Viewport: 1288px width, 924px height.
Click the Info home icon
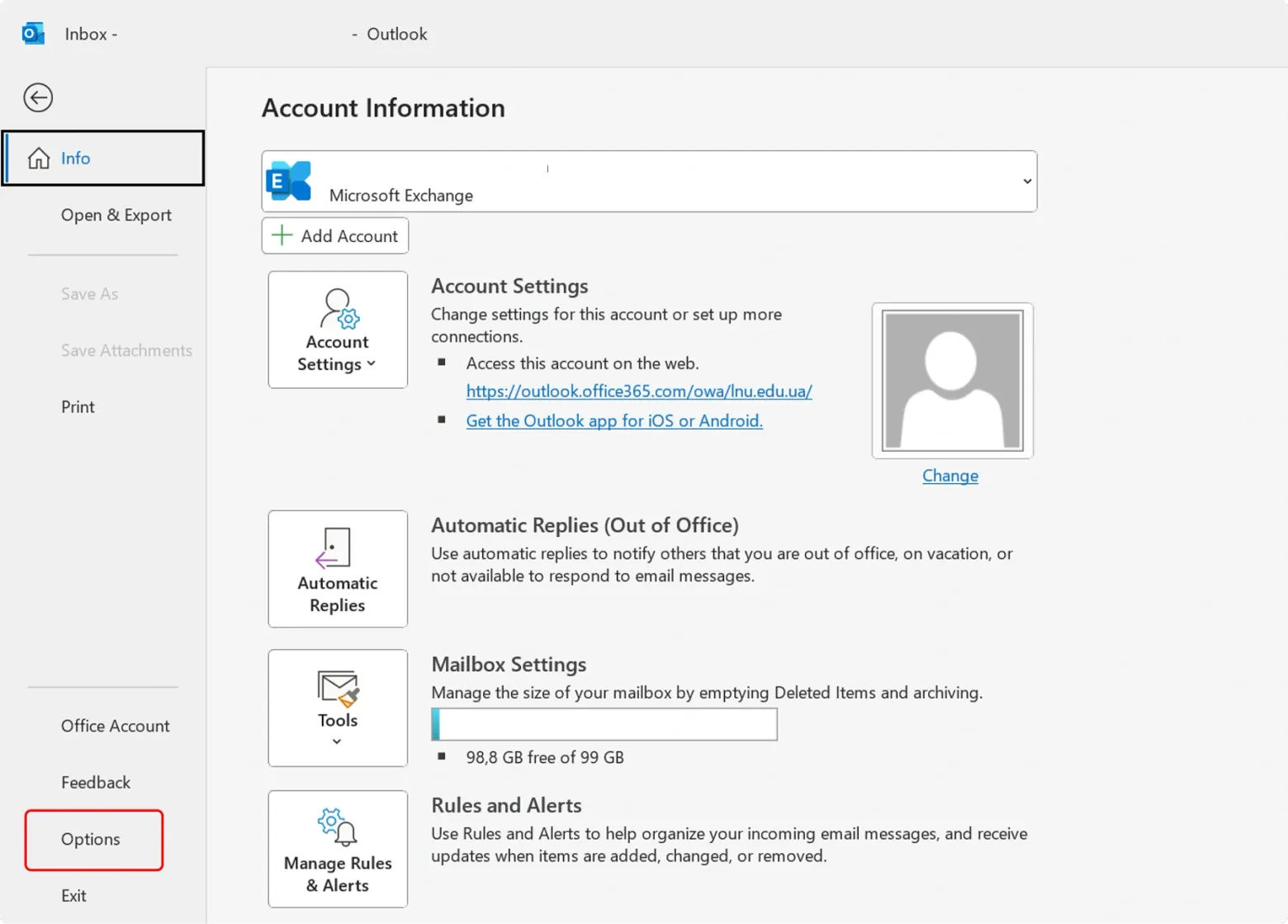tap(39, 158)
